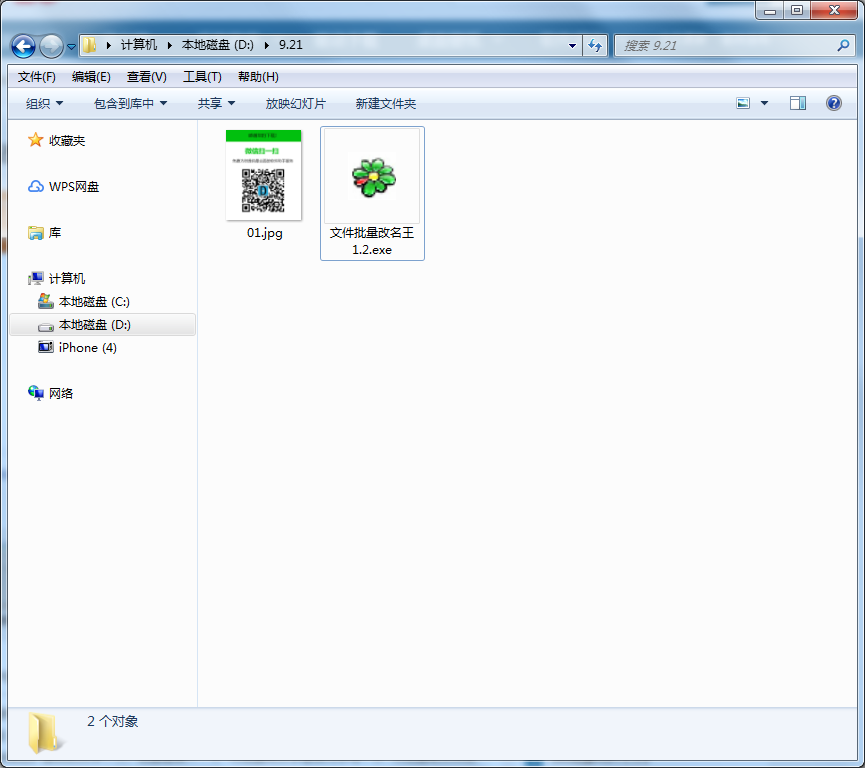The height and width of the screenshot is (768, 865).
Task: Open the 帮助(H) menu
Action: 258,77
